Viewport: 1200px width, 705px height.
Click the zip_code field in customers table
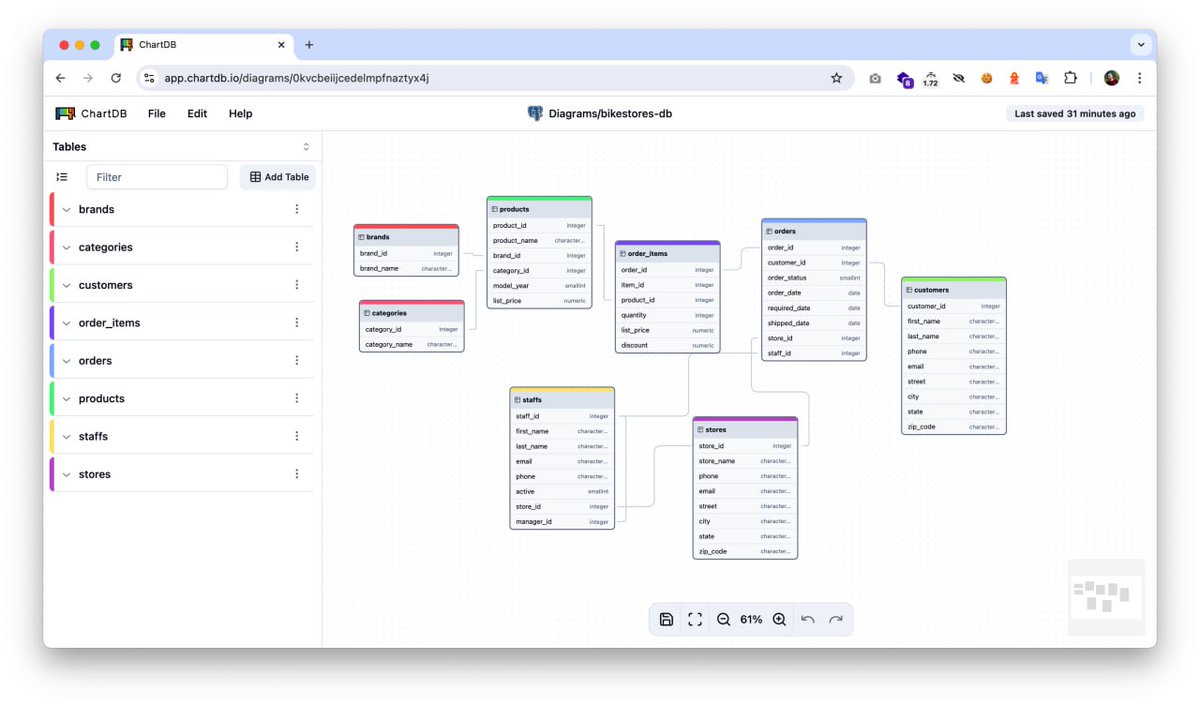click(x=954, y=427)
